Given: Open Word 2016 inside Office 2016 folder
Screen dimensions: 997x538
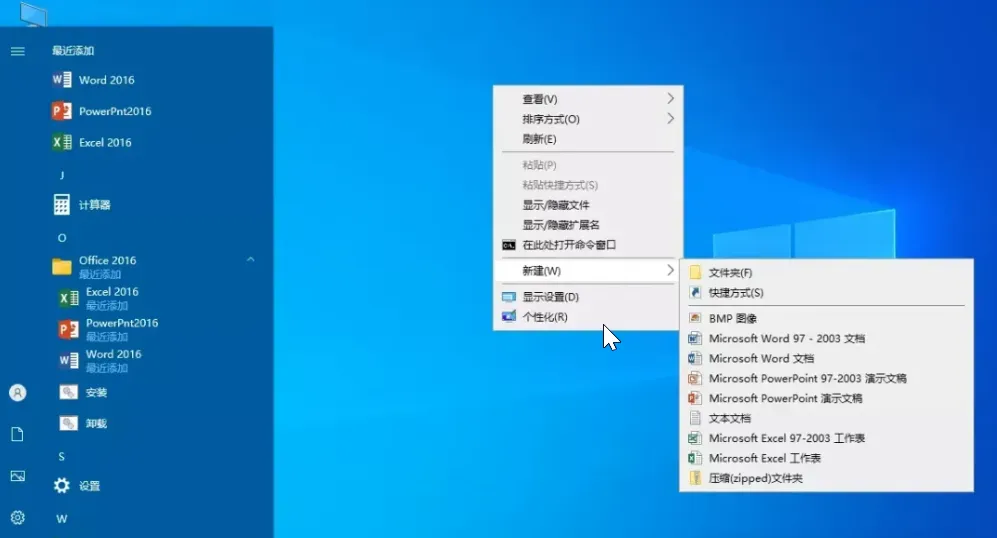Looking at the screenshot, I should coord(100,360).
